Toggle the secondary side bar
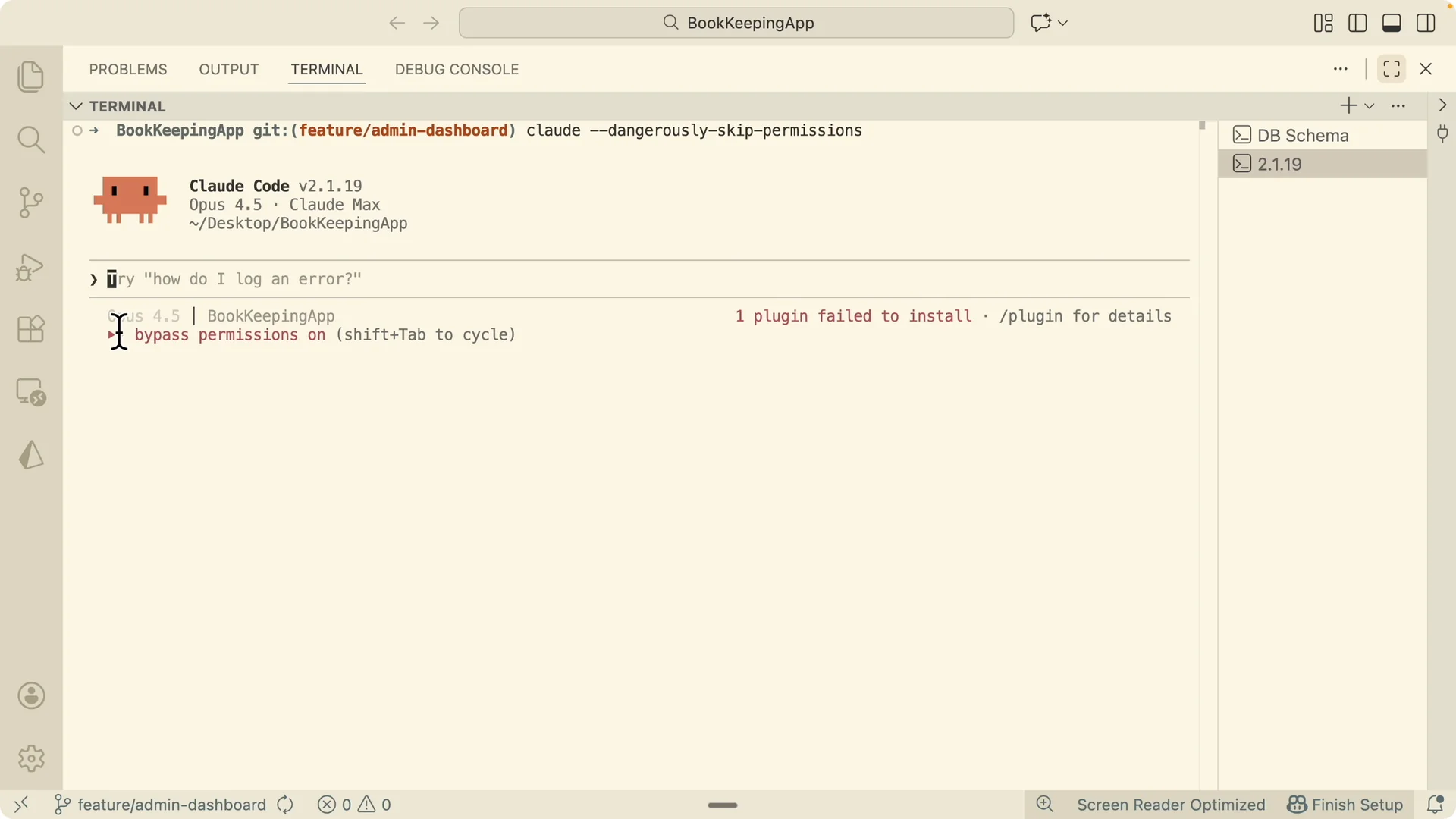 [x=1426, y=24]
